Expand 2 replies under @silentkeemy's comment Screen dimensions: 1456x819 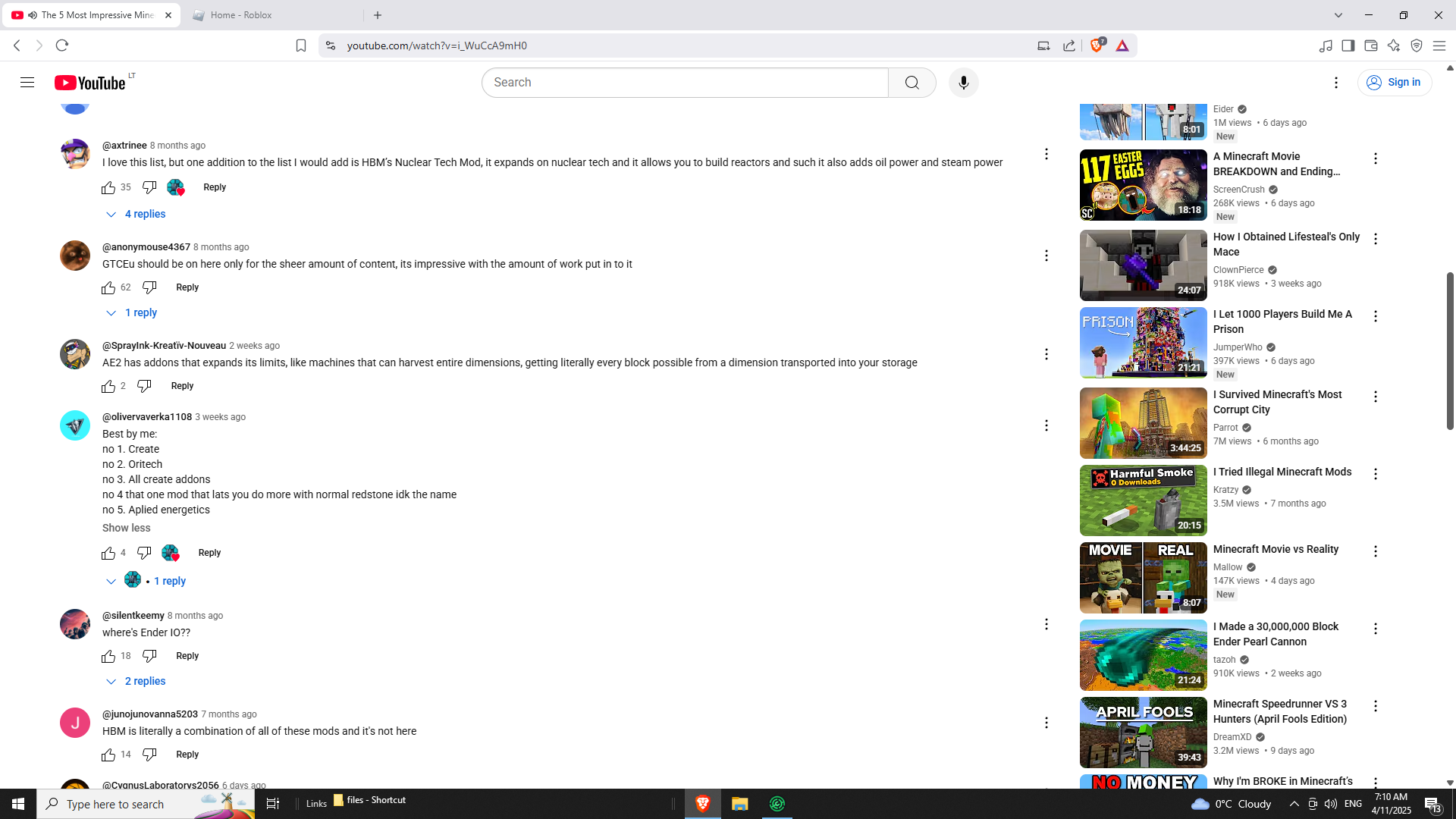(136, 682)
